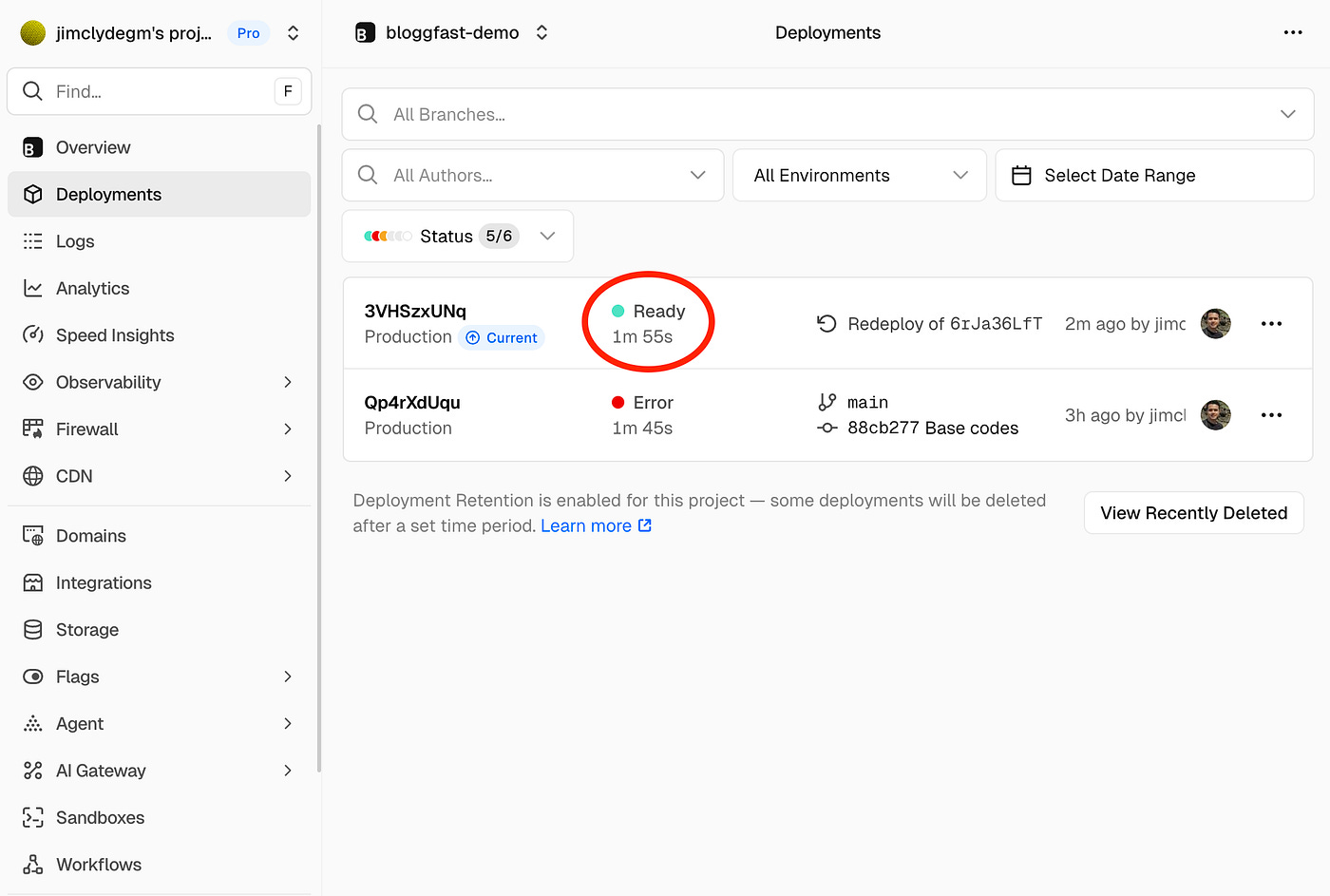Expand the Firewall submenu chevron
This screenshot has height=896, width=1330.
(x=288, y=429)
